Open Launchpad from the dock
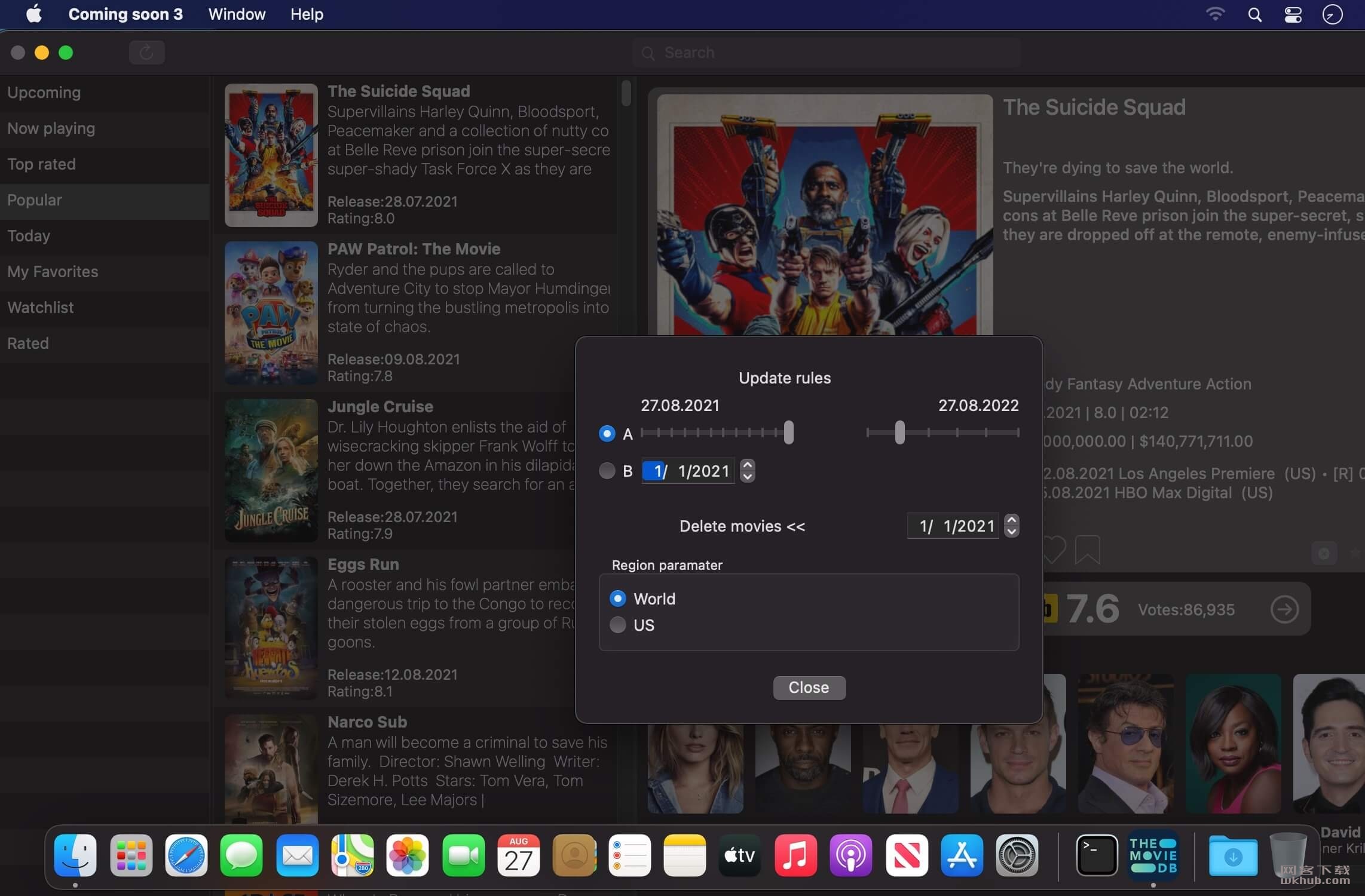 pyautogui.click(x=131, y=855)
